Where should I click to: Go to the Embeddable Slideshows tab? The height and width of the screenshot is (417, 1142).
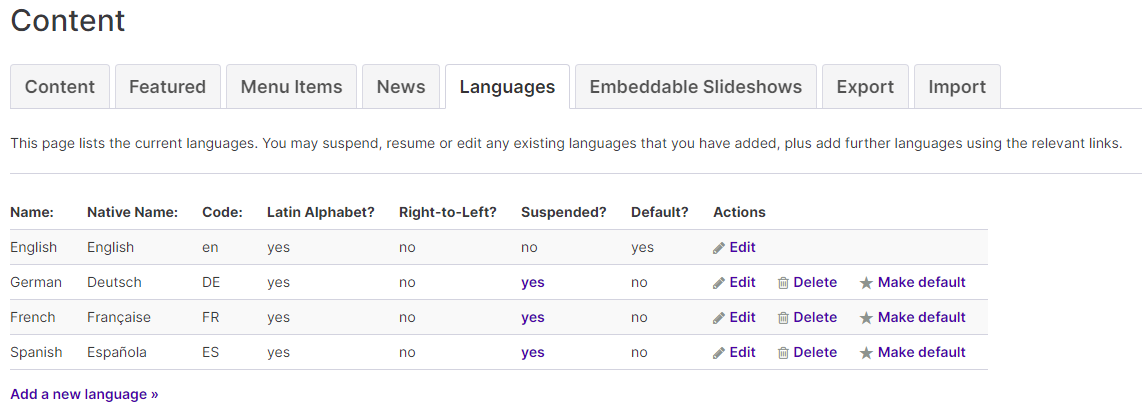[x=696, y=87]
